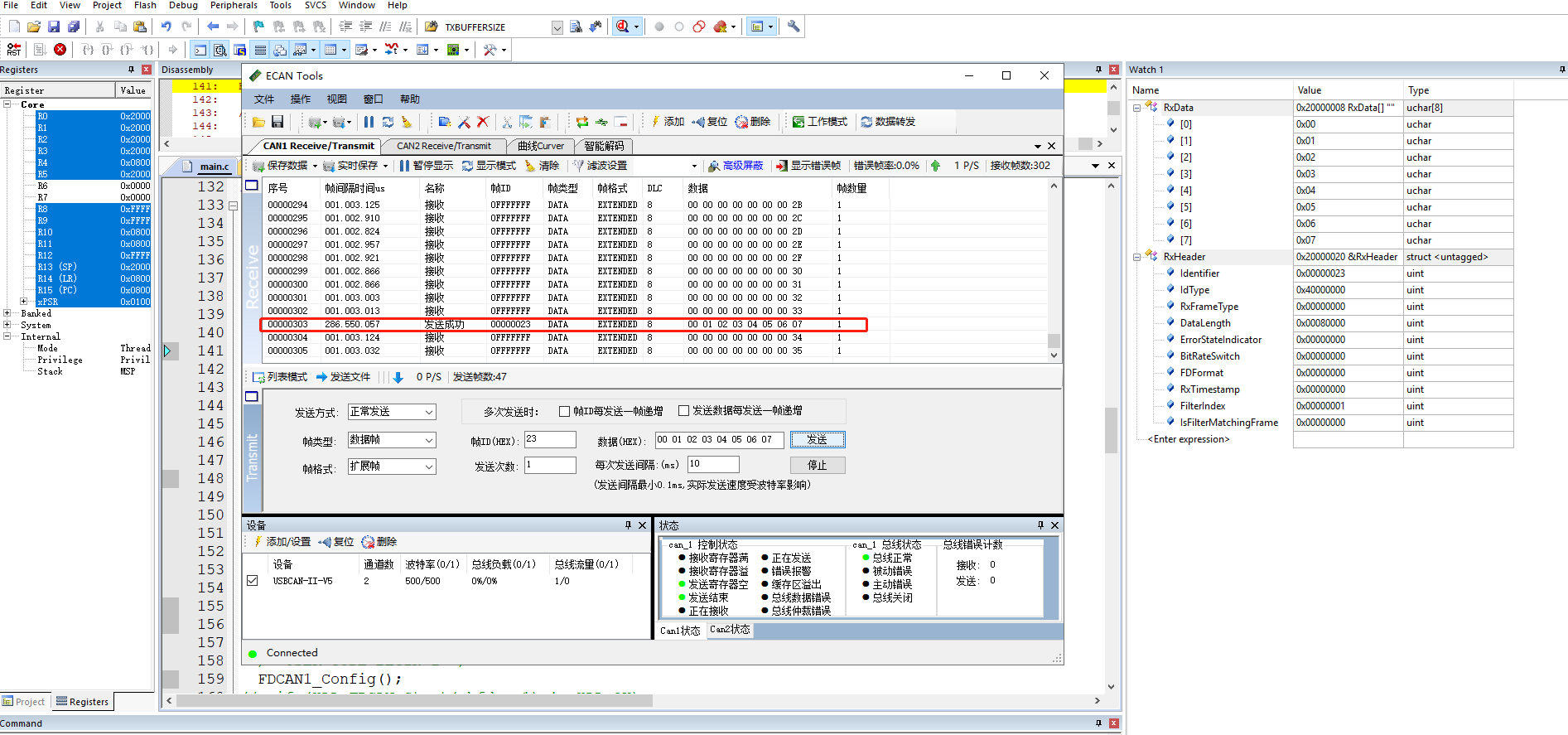Viewport: 1568px width, 735px height.
Task: Click the receive list vertical scrollbar thumb
Action: (1054, 341)
